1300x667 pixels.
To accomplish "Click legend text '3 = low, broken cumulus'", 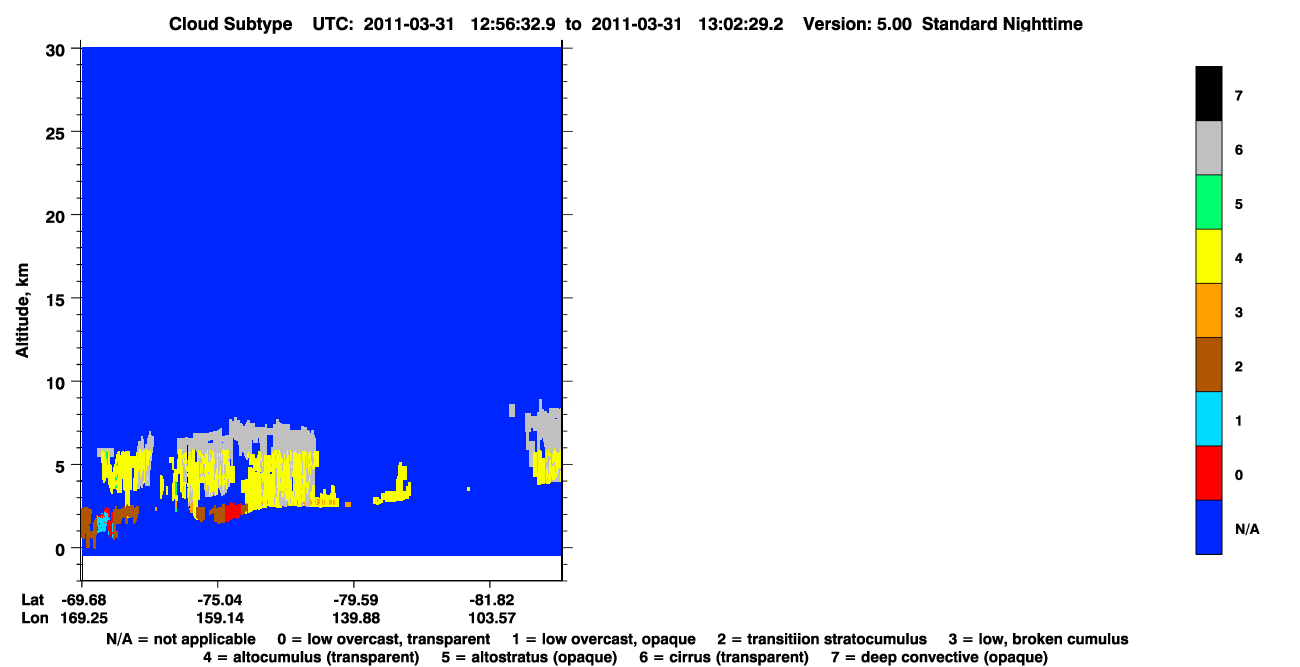I will [x=1038, y=639].
